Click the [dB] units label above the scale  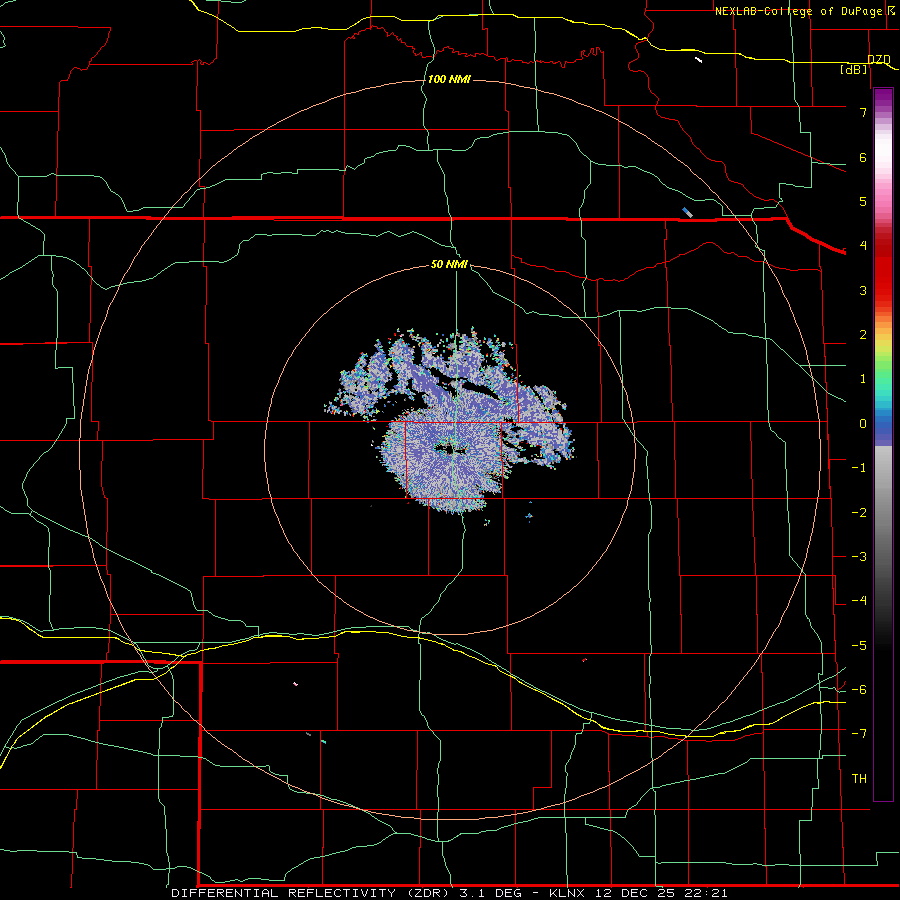(854, 69)
